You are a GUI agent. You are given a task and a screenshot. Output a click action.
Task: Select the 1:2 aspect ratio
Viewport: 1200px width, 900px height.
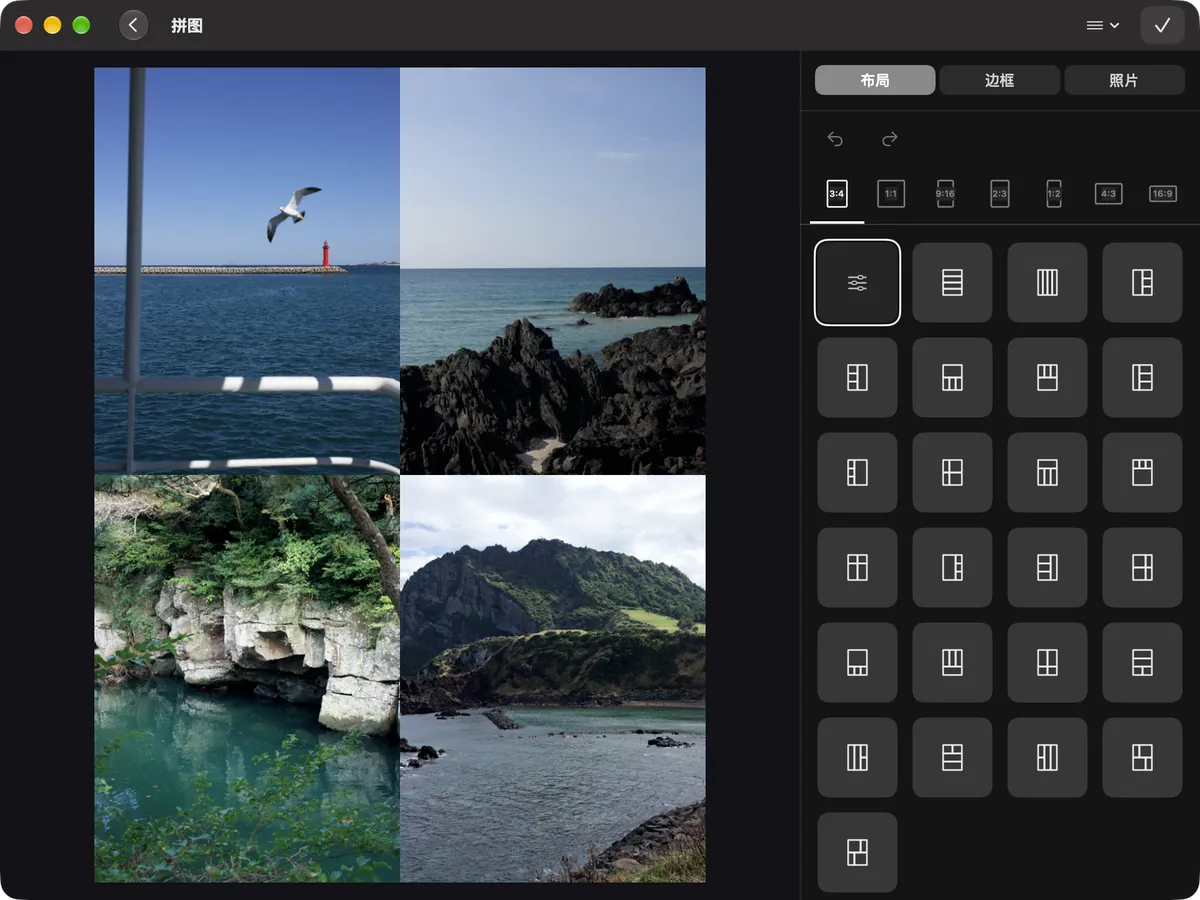point(1054,194)
